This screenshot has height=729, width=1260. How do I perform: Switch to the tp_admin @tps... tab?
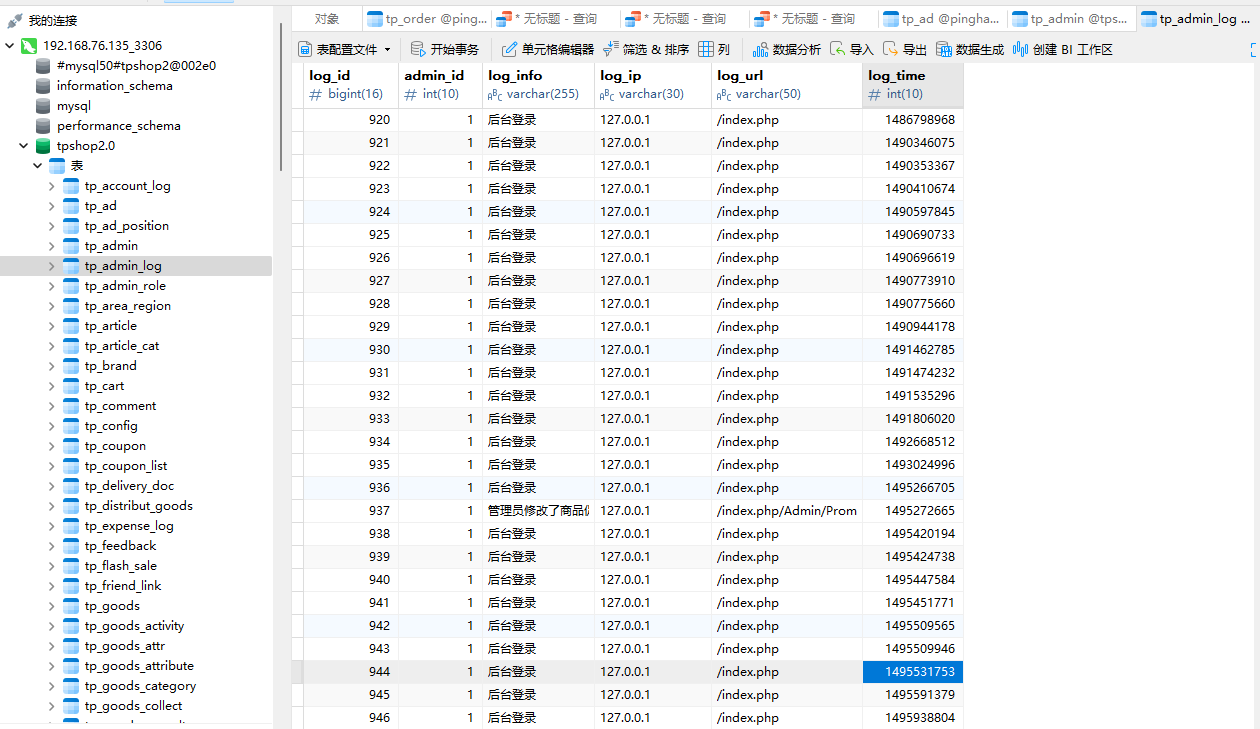point(1070,19)
